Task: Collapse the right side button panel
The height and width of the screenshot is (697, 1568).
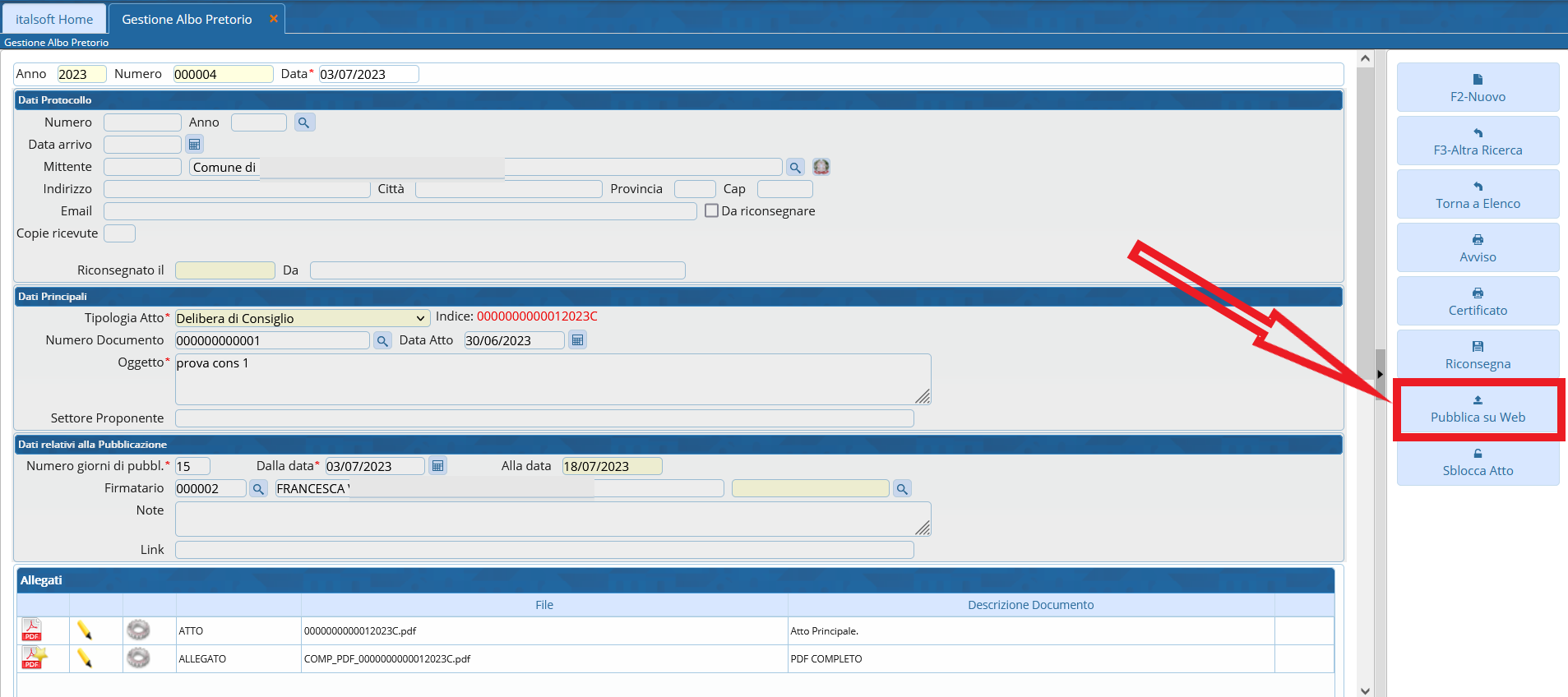Action: (x=1380, y=374)
